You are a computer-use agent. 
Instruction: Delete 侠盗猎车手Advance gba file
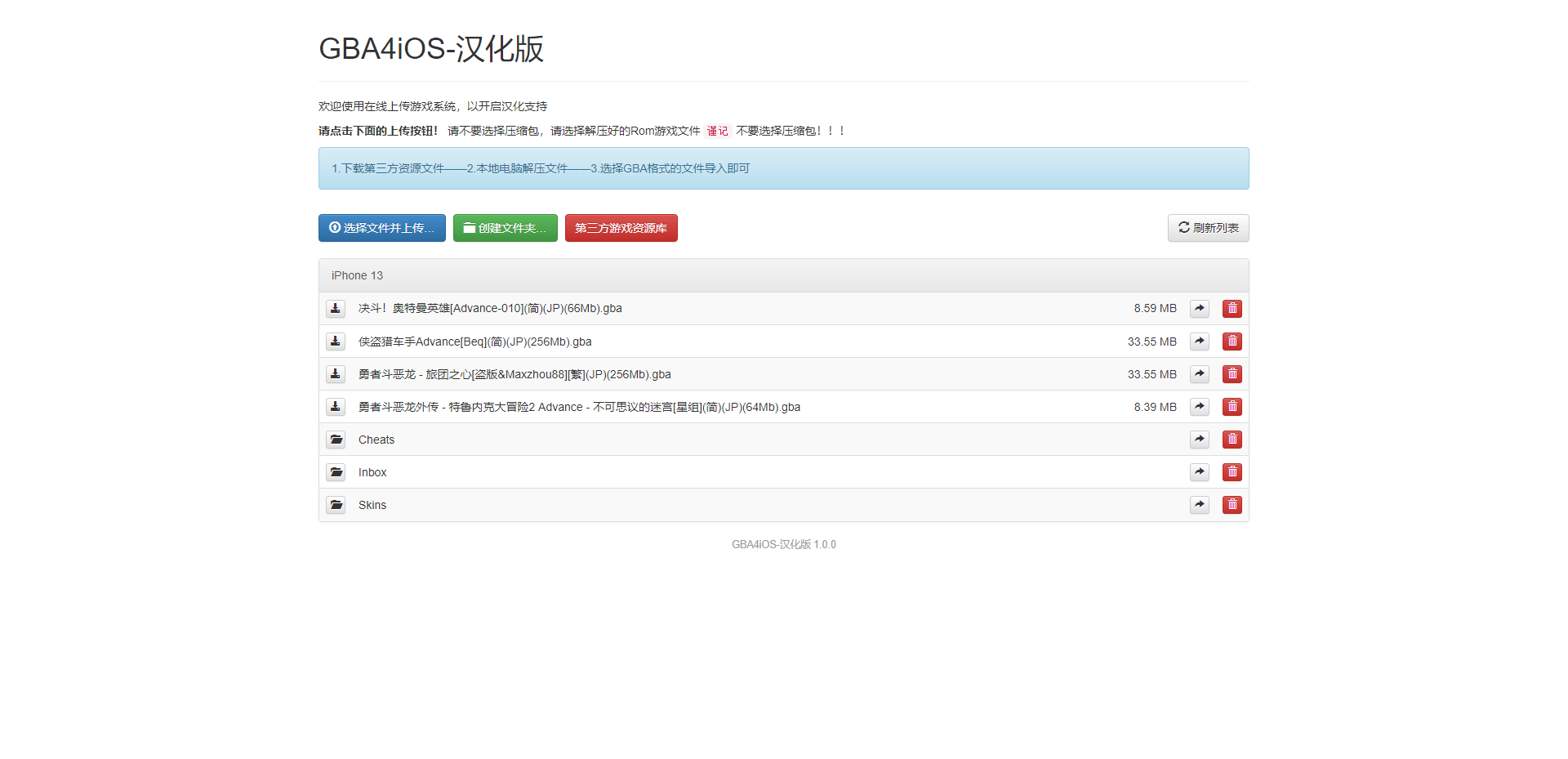(1232, 341)
